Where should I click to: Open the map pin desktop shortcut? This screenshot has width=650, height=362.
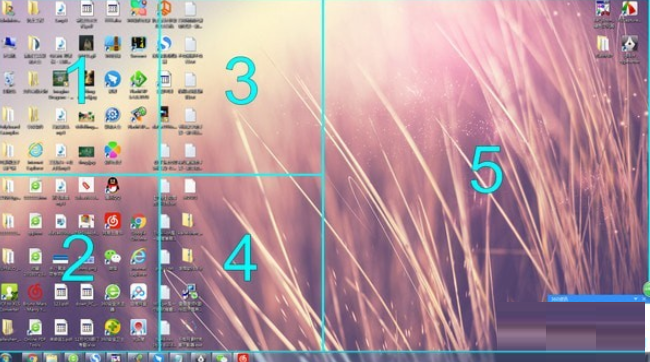click(x=138, y=327)
